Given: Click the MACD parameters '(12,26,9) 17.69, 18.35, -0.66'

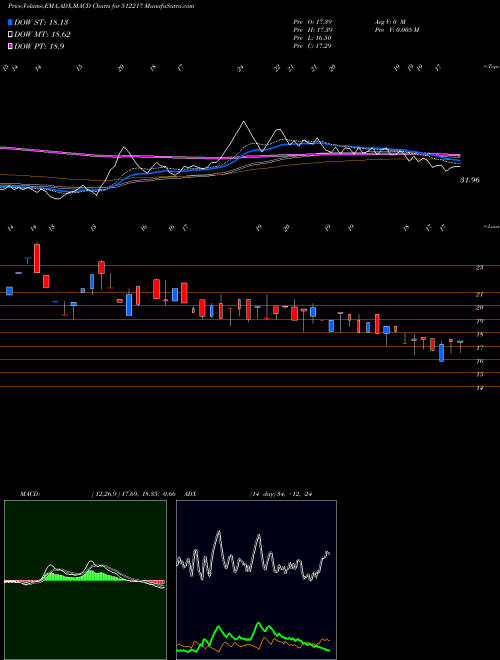Looking at the screenshot, I should [x=134, y=494].
